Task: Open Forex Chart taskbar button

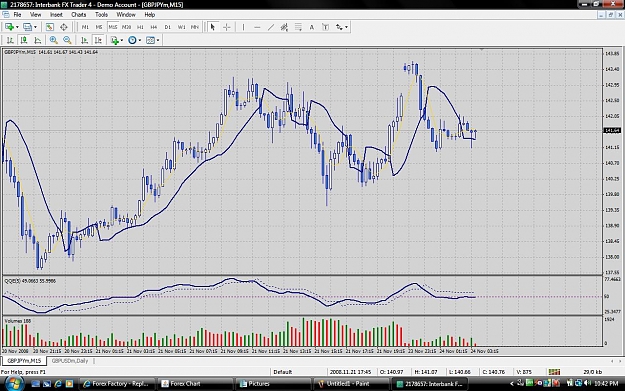Action: click(x=194, y=384)
